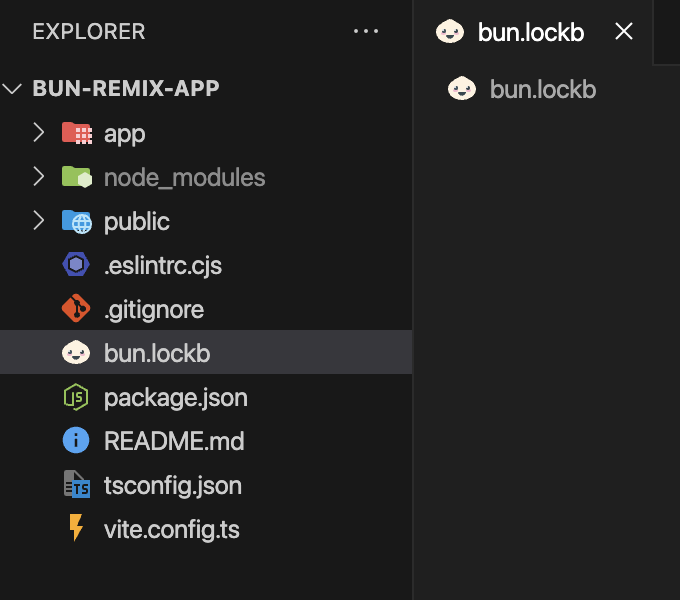The width and height of the screenshot is (680, 600).
Task: Click the blue info icon for README.md
Action: (x=76, y=440)
